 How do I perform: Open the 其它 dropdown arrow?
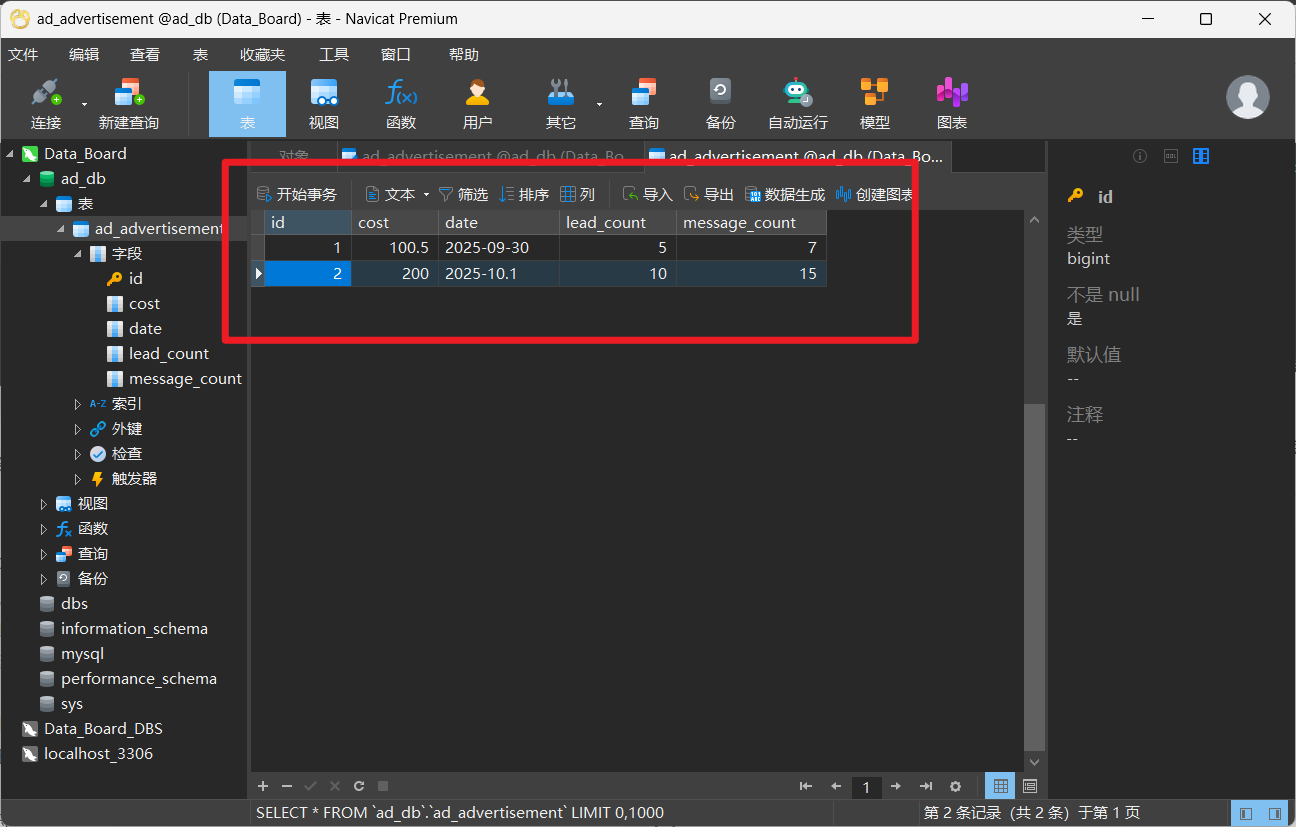(599, 104)
